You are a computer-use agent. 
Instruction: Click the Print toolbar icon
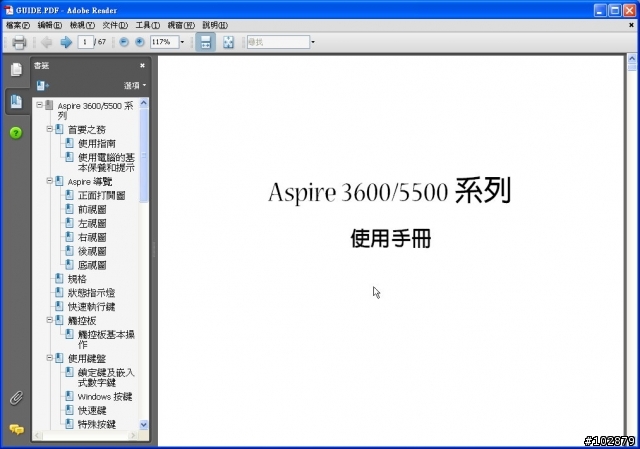coord(19,42)
